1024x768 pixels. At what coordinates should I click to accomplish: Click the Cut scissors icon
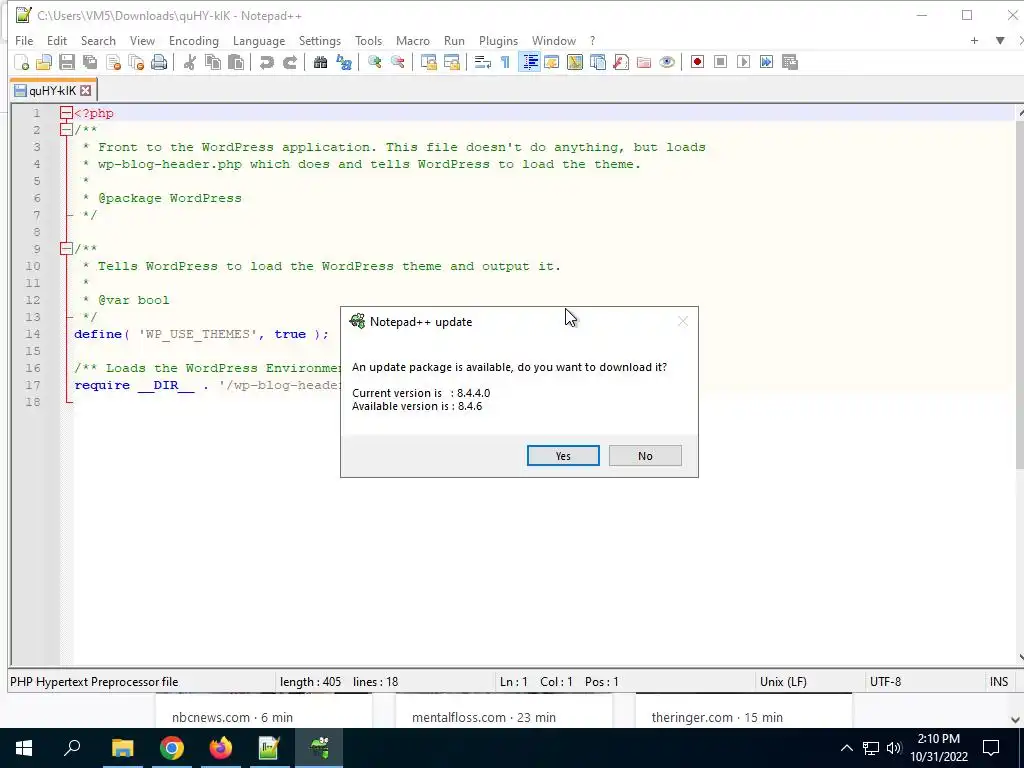[x=189, y=63]
